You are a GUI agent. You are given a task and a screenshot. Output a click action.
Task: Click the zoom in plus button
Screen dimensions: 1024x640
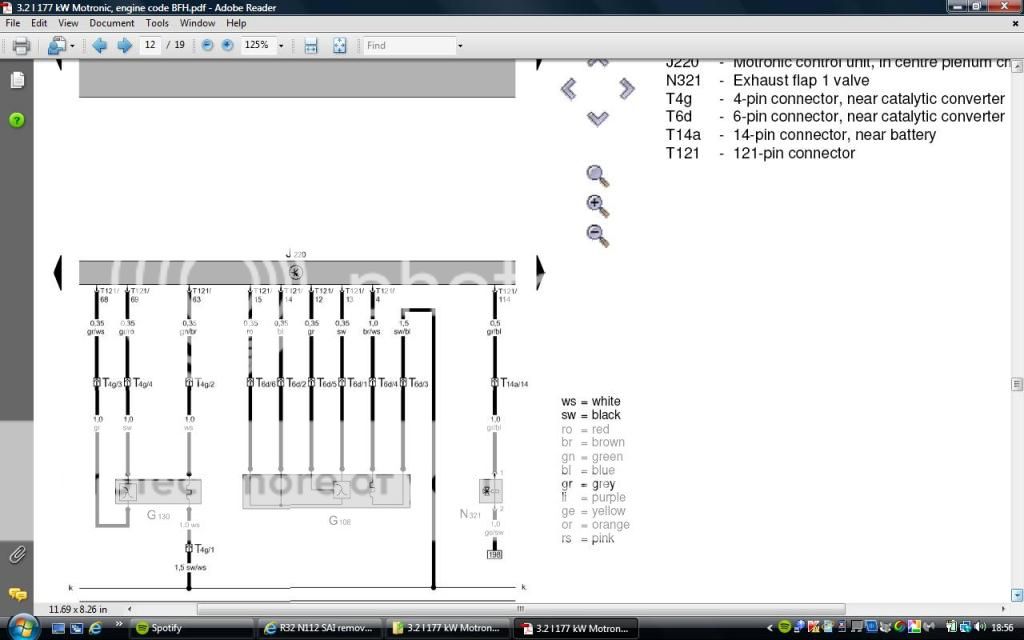click(227, 46)
